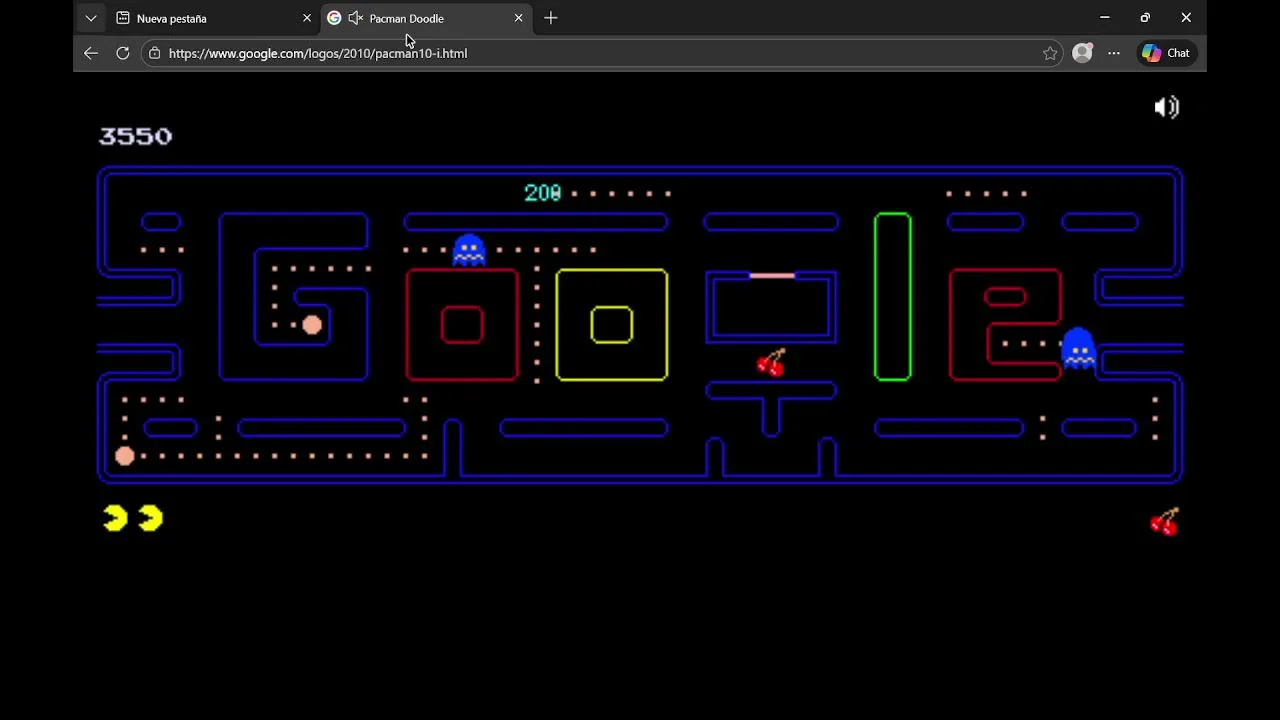Click the power pellet at bottom-left corner
Image resolution: width=1280 pixels, height=720 pixels.
[125, 456]
